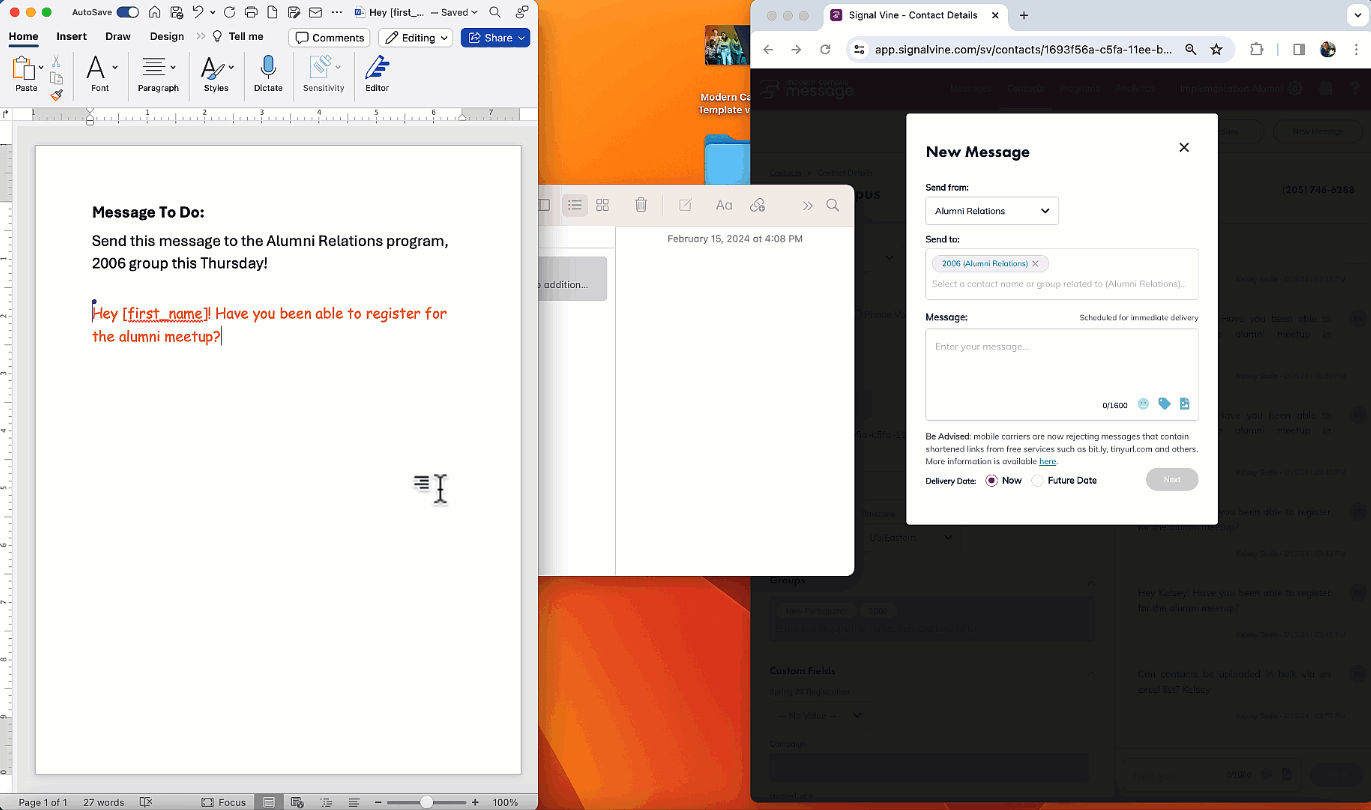The width and height of the screenshot is (1371, 810).
Task: Remove the 2006 Alumni Relations group chip
Action: [1035, 263]
